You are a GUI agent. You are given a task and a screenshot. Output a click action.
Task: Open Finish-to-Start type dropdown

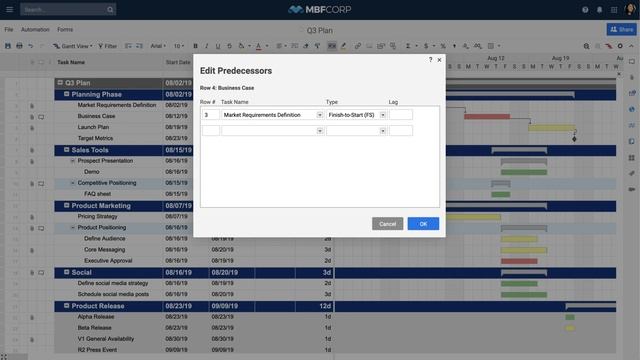point(382,115)
